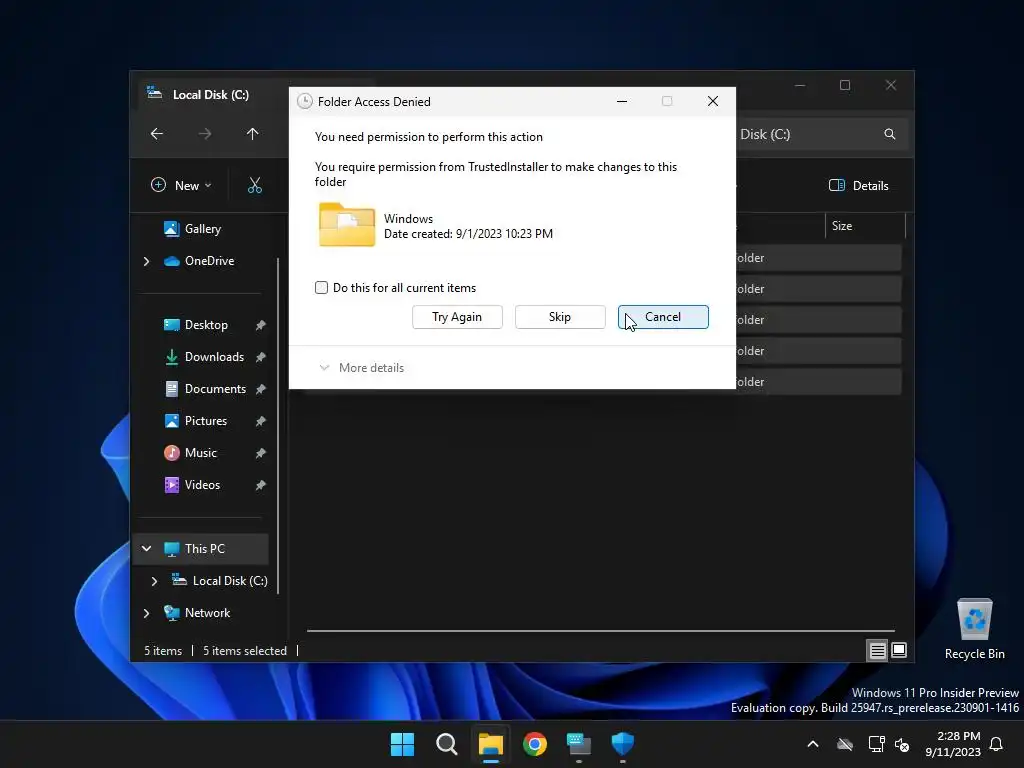
Task: Click the OneDrive cloud tray icon
Action: (x=845, y=744)
